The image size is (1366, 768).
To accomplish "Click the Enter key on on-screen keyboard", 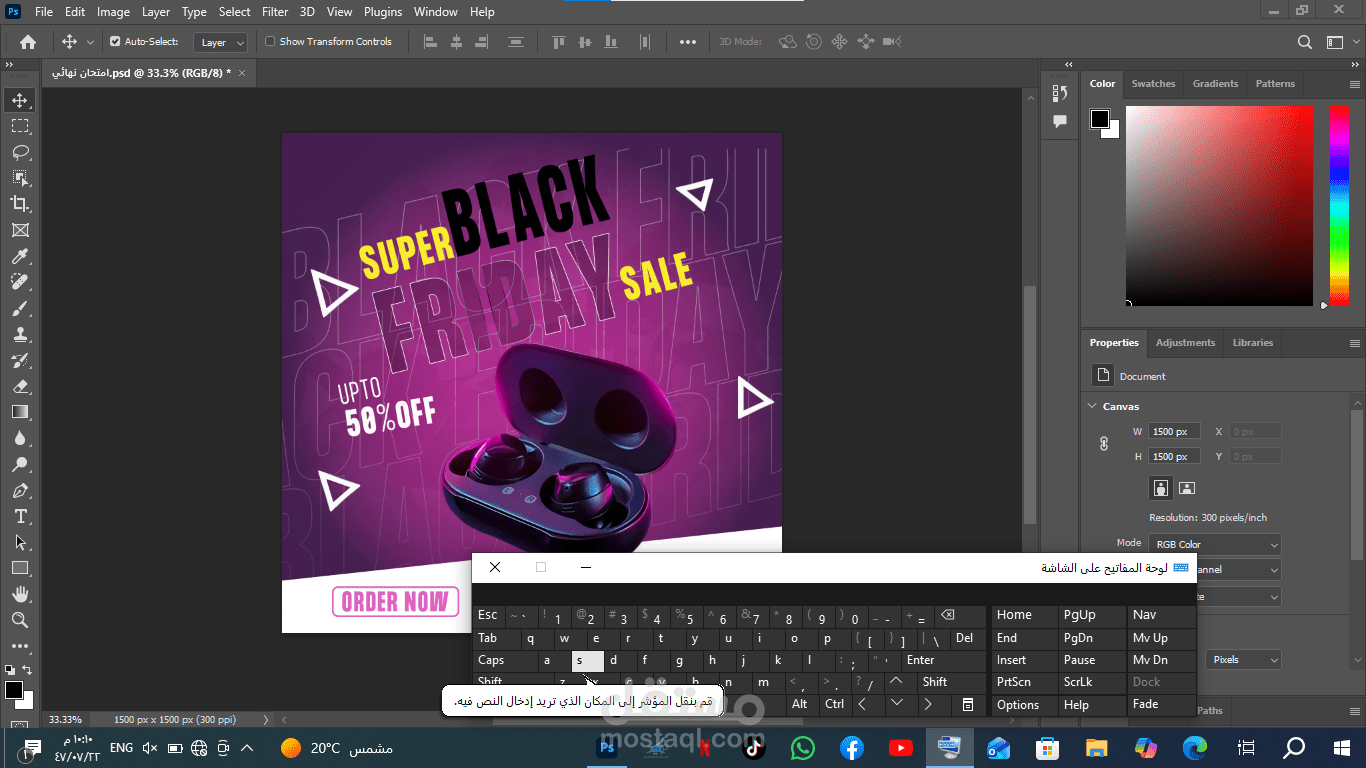I will (943, 660).
